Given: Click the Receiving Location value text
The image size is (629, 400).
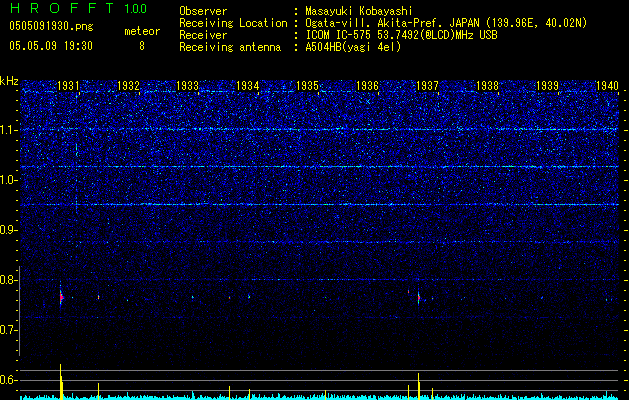Looking at the screenshot, I should pos(446,23).
